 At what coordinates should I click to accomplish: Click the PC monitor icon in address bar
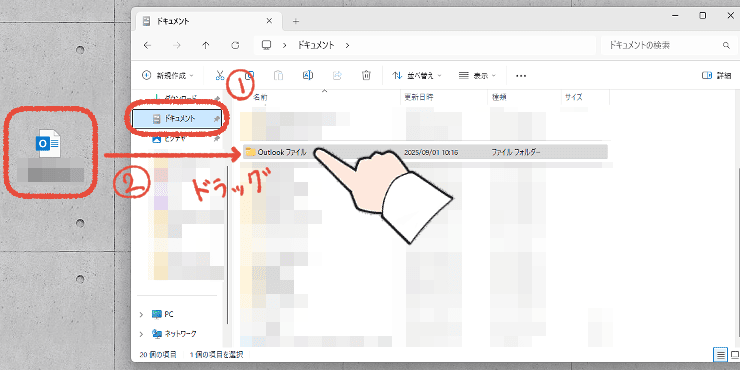point(267,45)
